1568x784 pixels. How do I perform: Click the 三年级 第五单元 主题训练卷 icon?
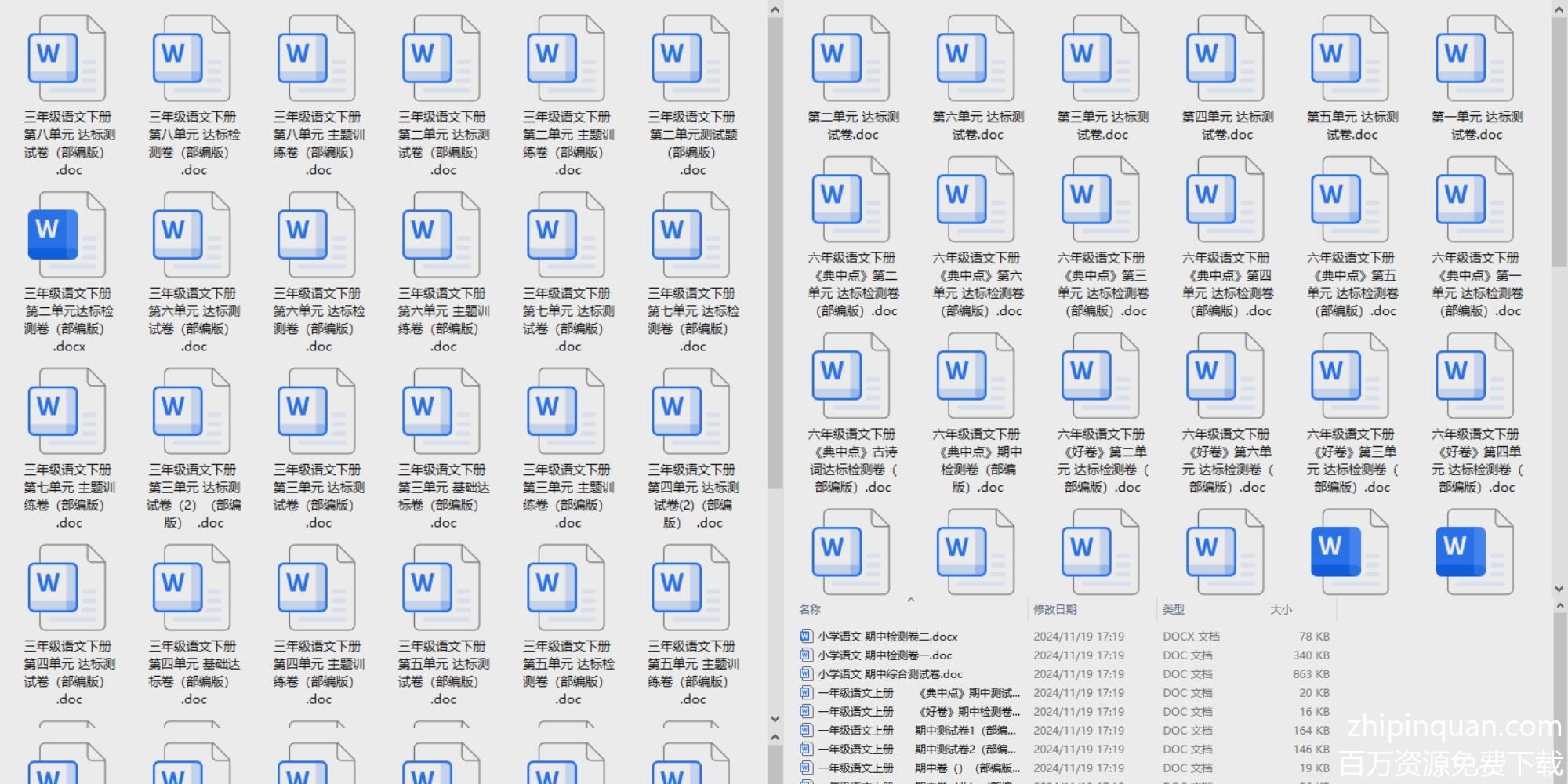[691, 587]
